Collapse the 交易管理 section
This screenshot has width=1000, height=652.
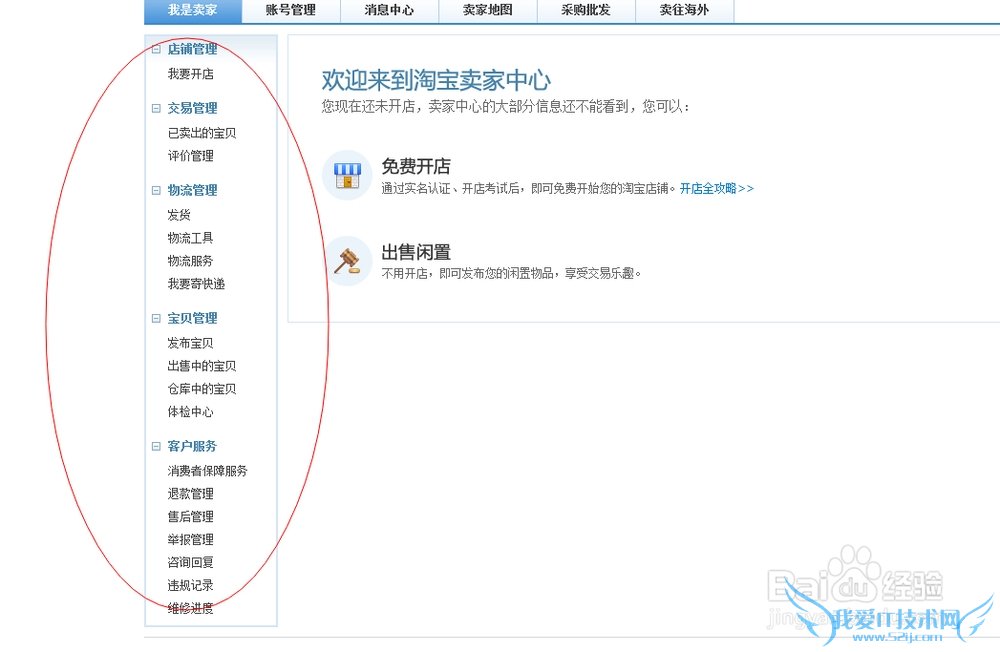pyautogui.click(x=156, y=108)
